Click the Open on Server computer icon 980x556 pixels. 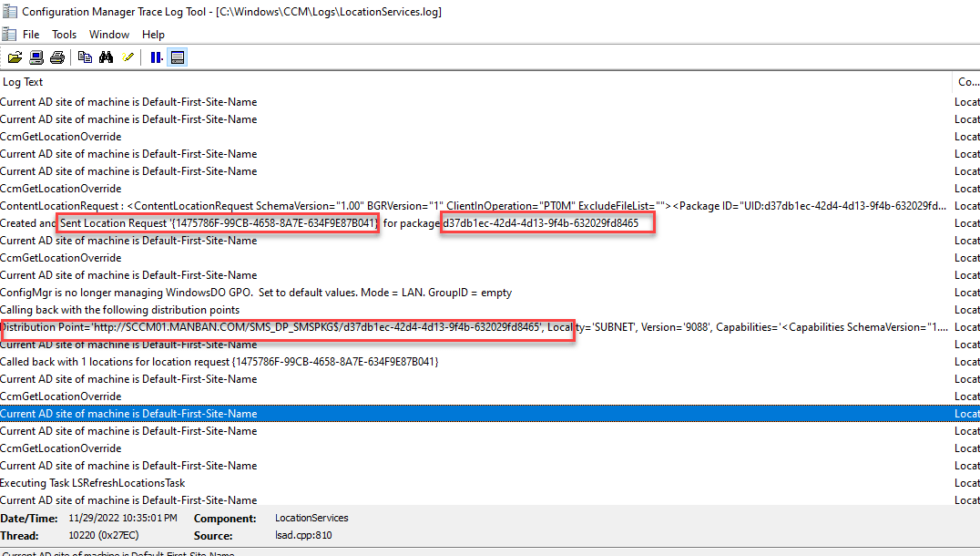(36, 57)
